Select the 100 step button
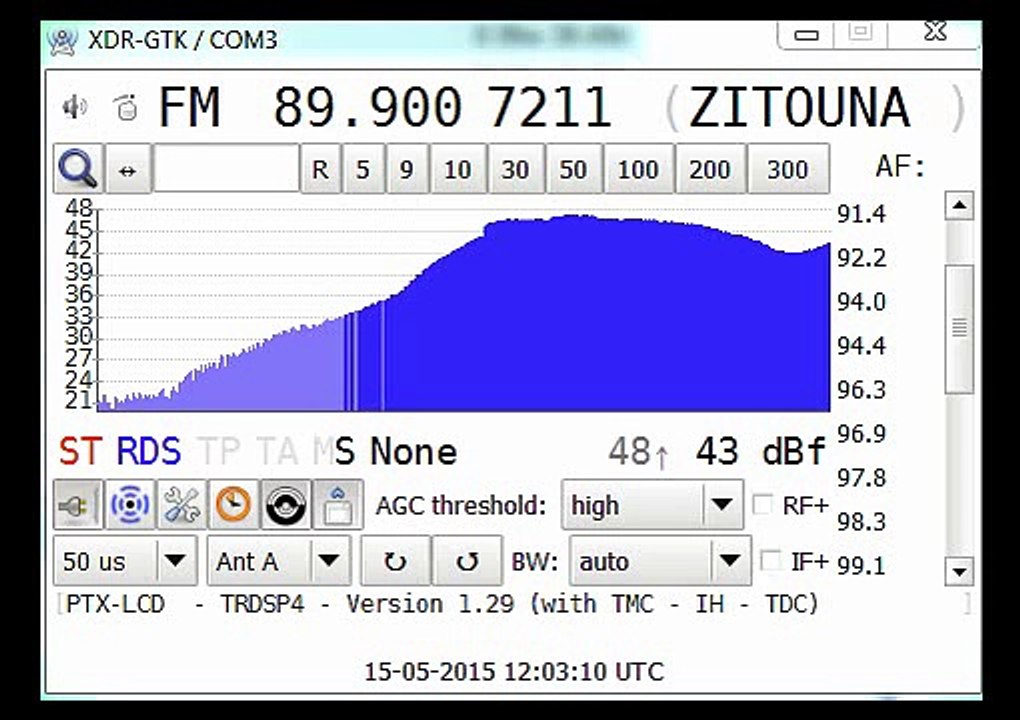 [x=638, y=170]
